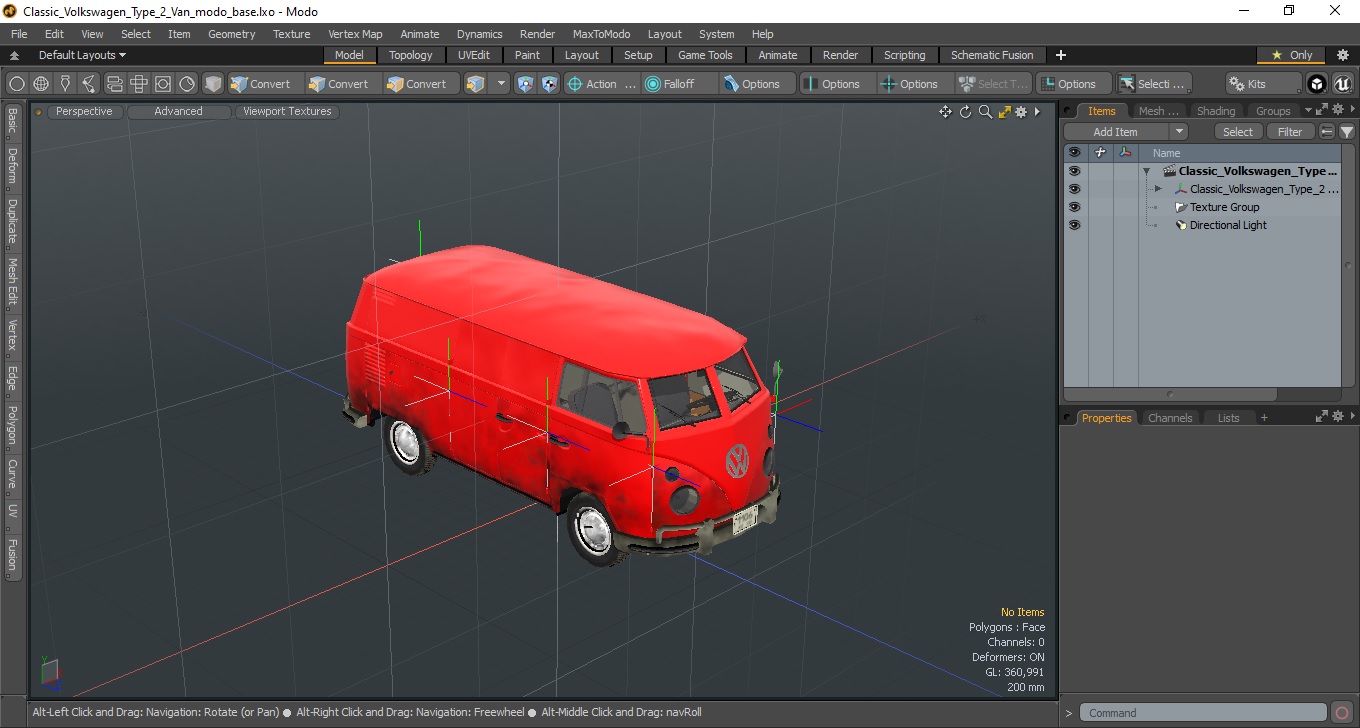Click the viewport zoom magnifier icon
Screen dimensions: 1360x728
[985, 112]
